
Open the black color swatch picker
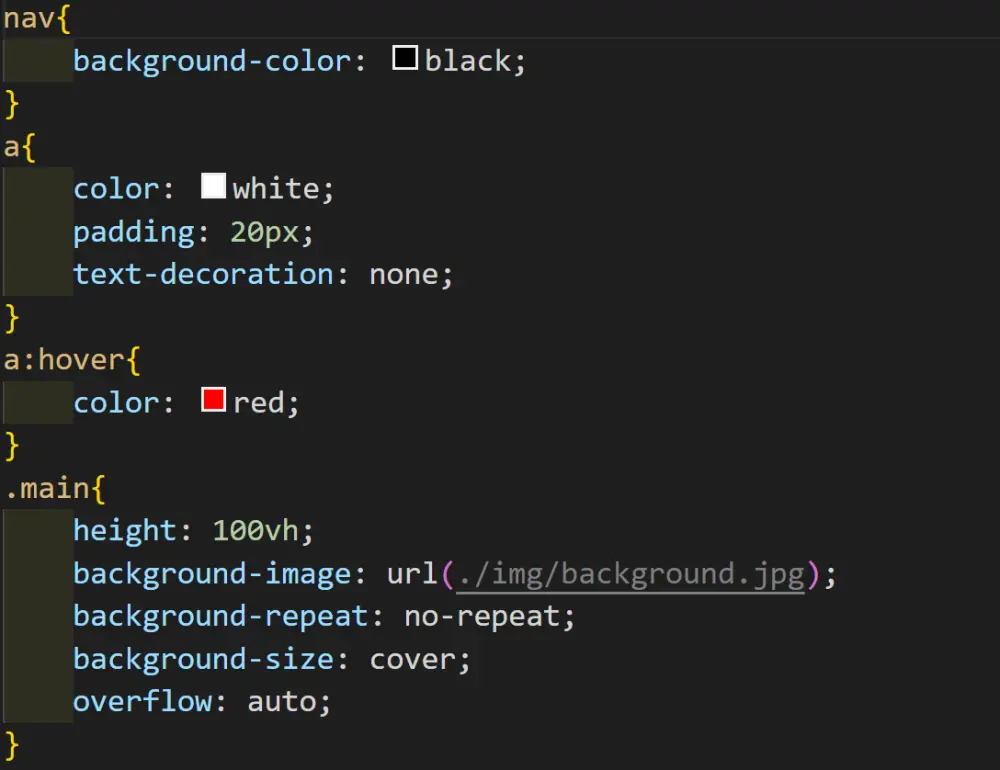tap(405, 58)
